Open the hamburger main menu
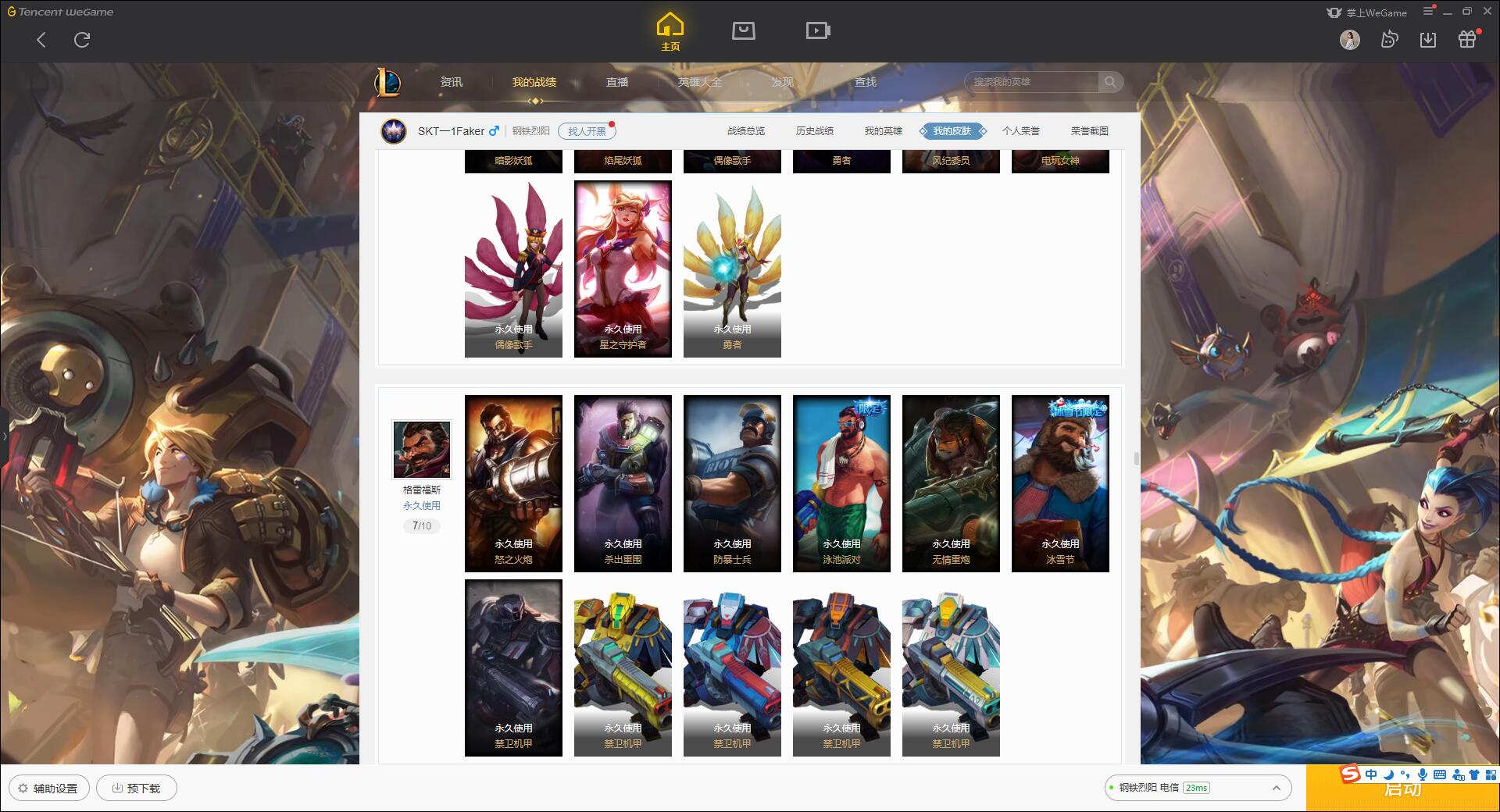1500x812 pixels. [1428, 11]
